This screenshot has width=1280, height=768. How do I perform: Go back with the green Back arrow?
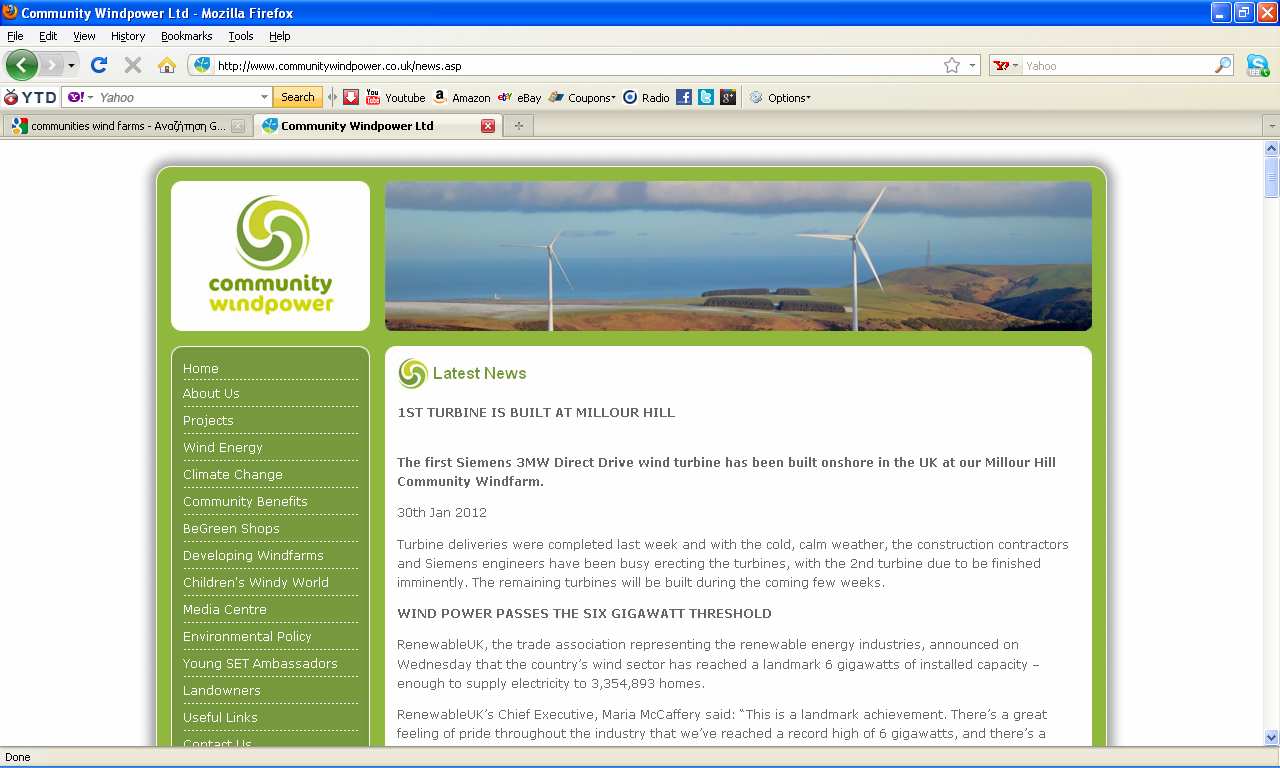tap(21, 65)
